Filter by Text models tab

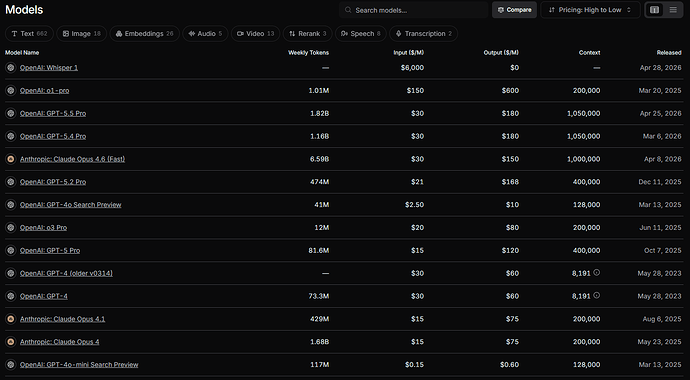[x=29, y=34]
